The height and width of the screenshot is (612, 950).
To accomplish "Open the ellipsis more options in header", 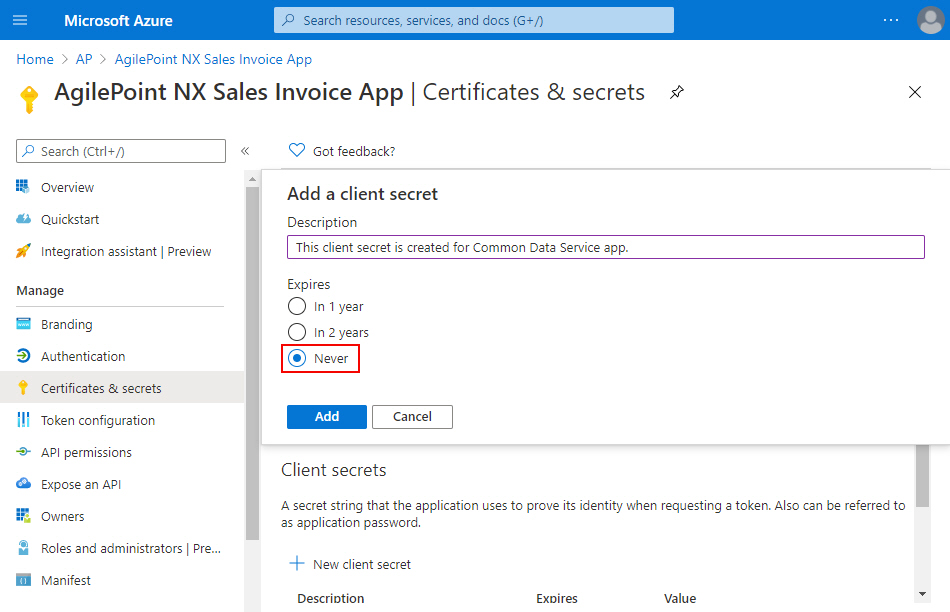I will pyautogui.click(x=891, y=20).
